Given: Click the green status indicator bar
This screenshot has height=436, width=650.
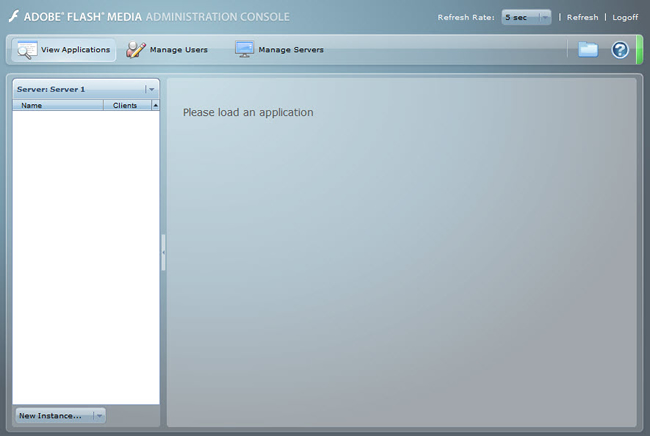Looking at the screenshot, I should (639, 50).
